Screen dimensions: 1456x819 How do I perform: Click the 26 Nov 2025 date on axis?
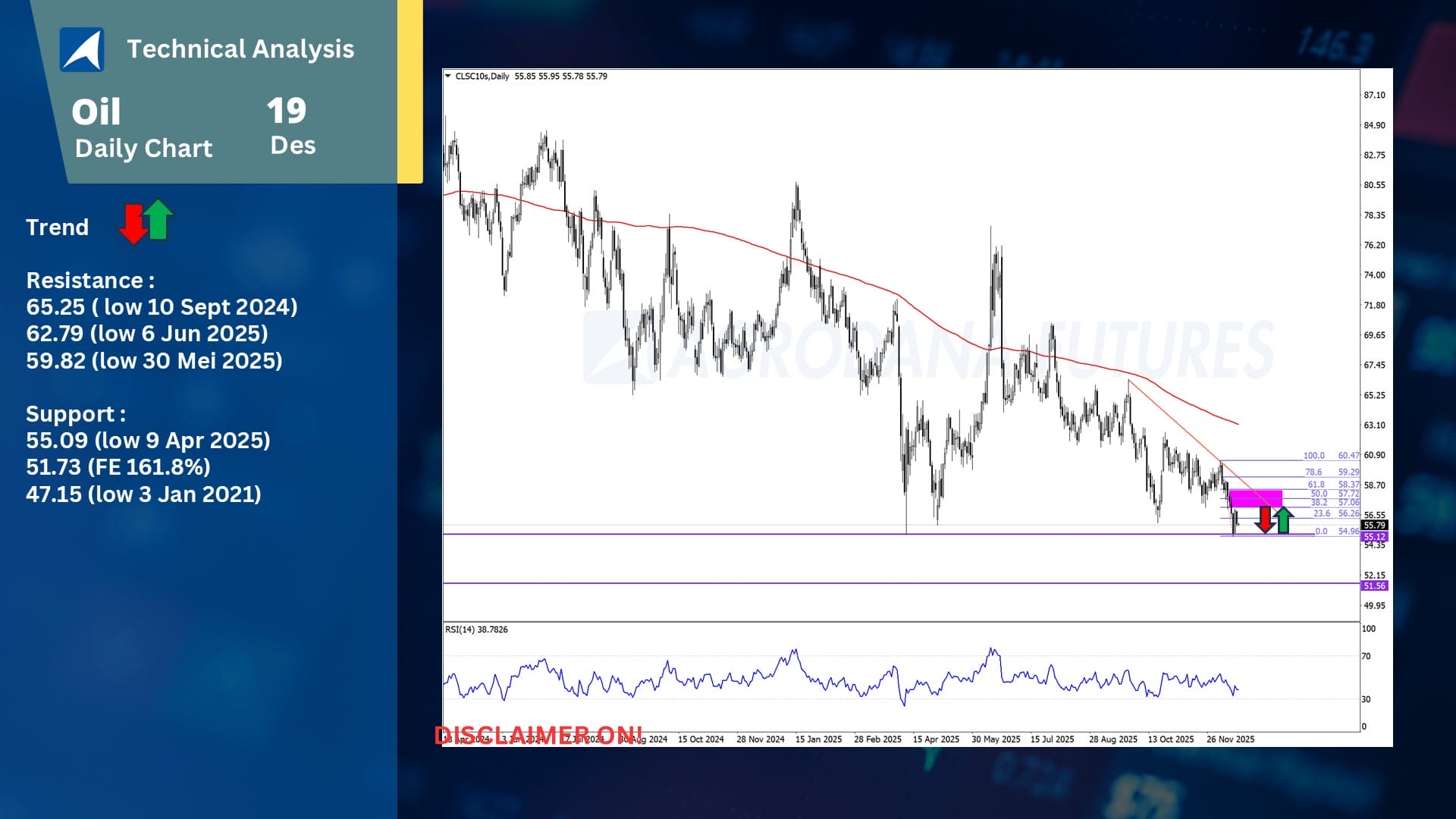coord(1230,739)
